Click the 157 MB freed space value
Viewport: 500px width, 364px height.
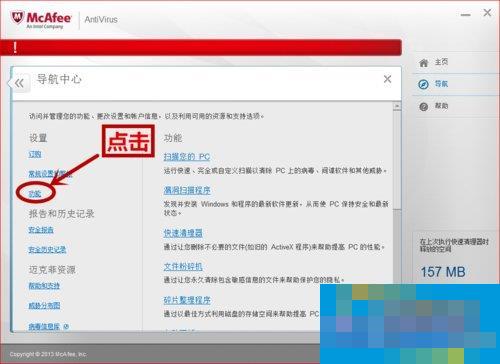[443, 272]
